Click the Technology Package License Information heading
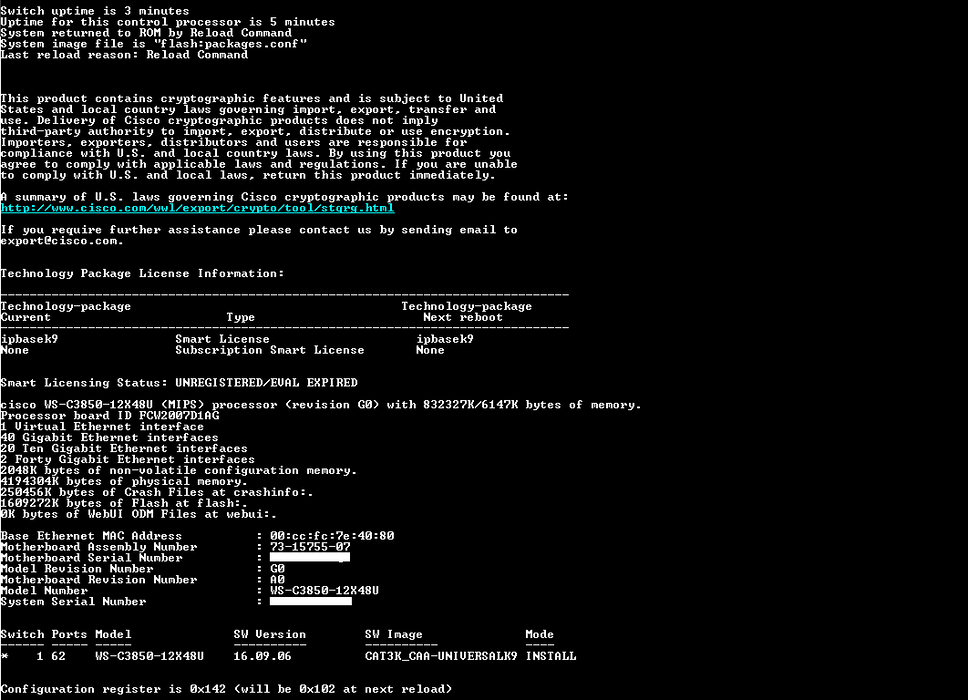Viewport: 968px width, 700px height. [142, 274]
